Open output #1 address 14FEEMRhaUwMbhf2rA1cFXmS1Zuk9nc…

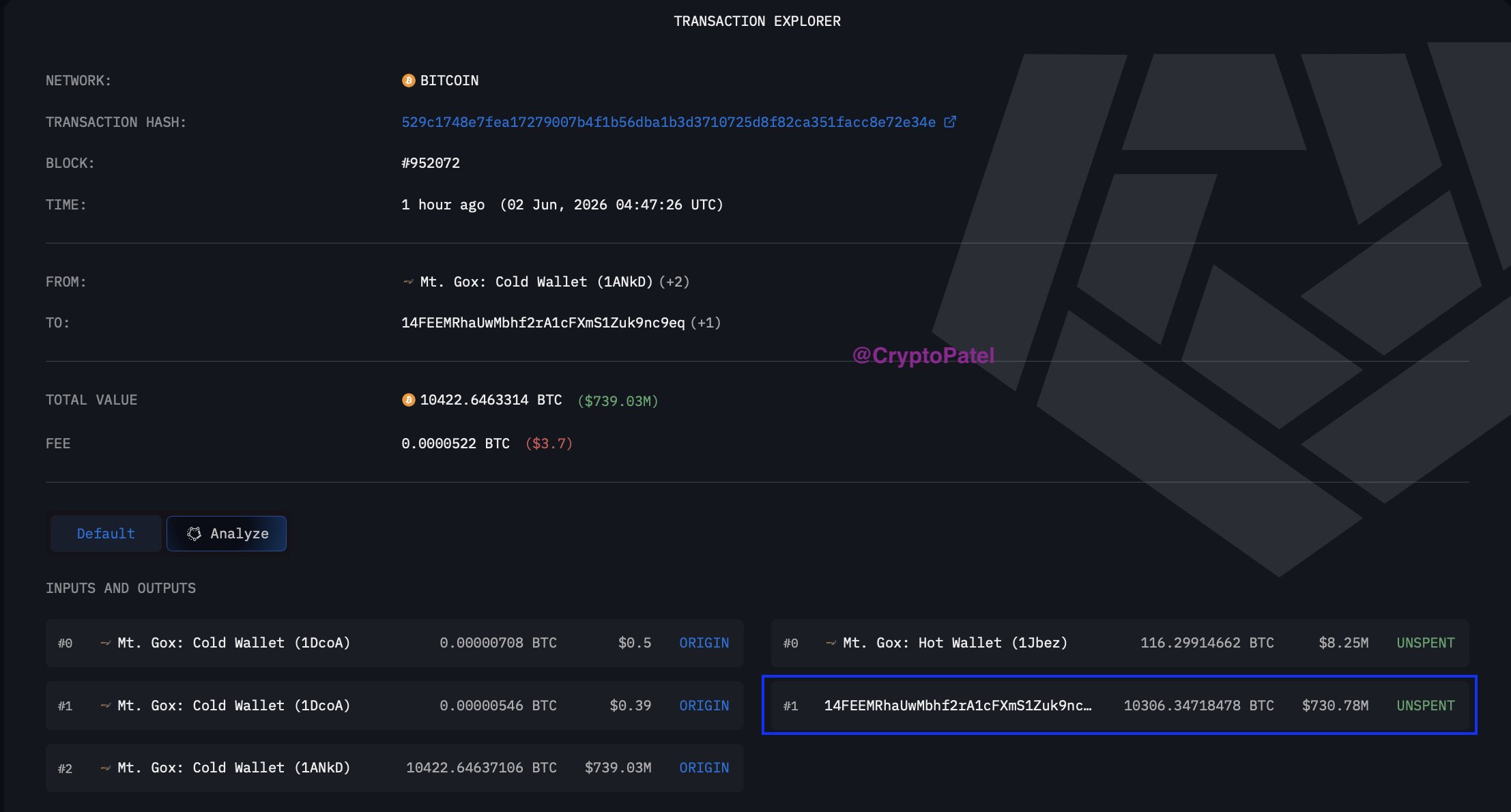(958, 706)
